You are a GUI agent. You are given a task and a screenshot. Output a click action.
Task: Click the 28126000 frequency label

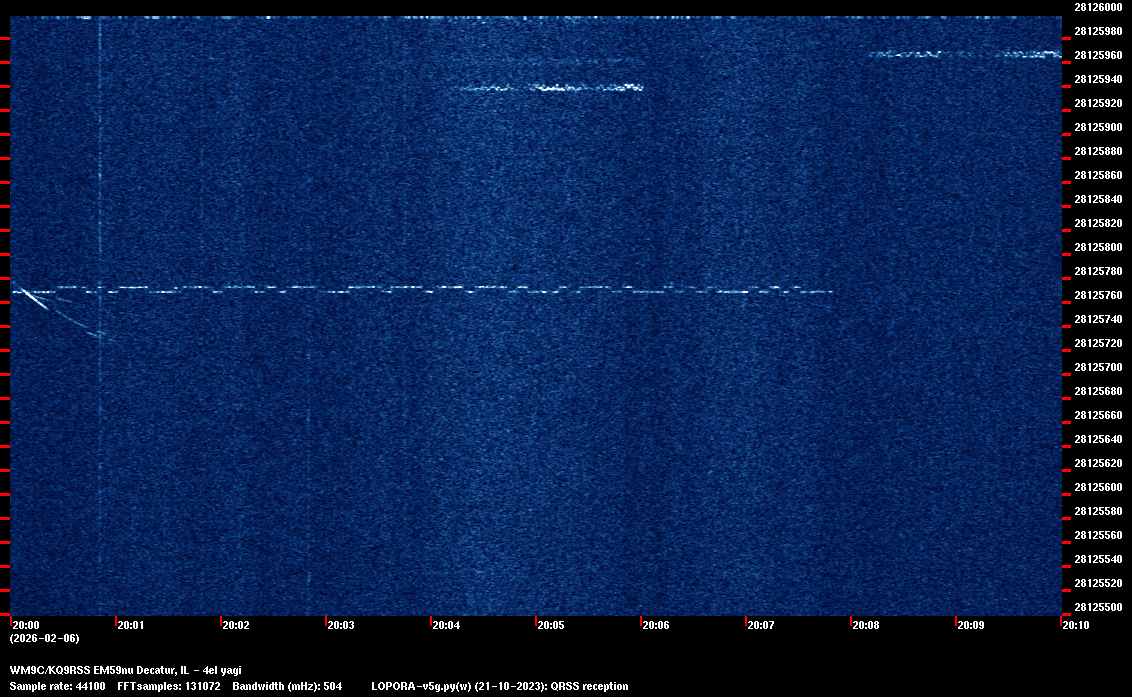1097,7
